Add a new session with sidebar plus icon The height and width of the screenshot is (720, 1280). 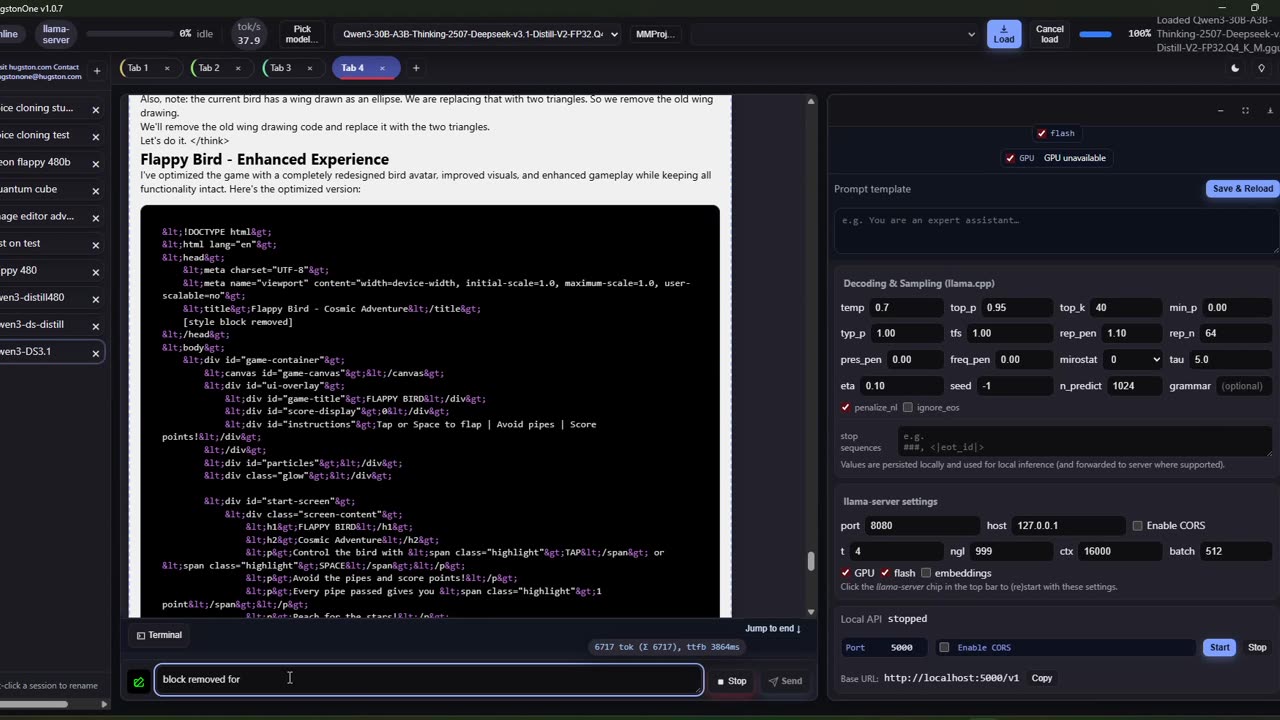[97, 71]
